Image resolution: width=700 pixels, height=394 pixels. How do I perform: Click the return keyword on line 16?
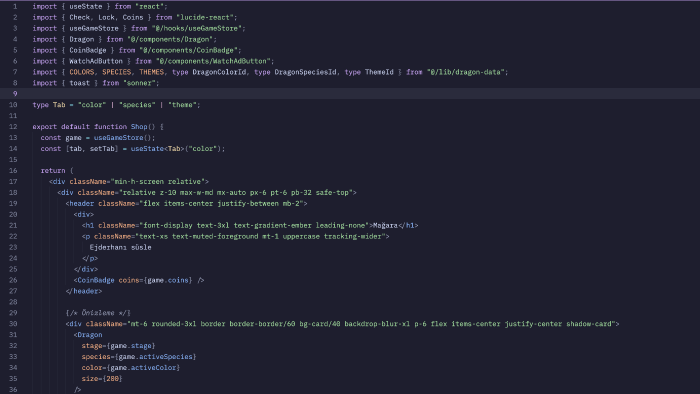pyautogui.click(x=53, y=170)
